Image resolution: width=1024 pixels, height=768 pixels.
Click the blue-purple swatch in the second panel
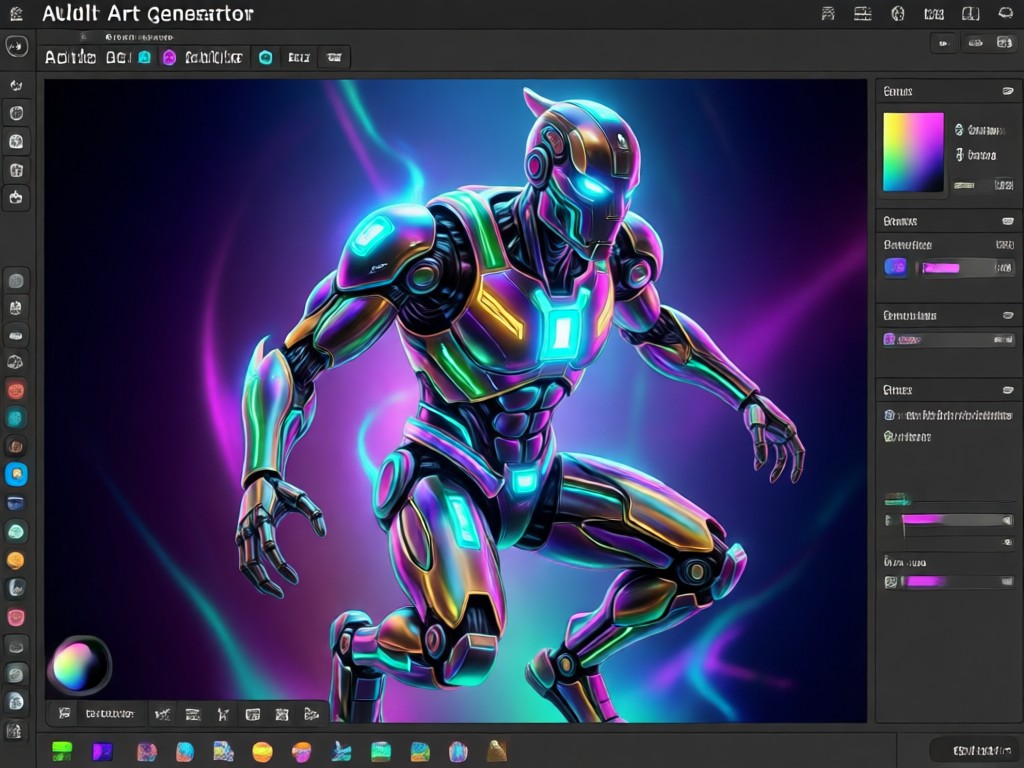point(895,267)
